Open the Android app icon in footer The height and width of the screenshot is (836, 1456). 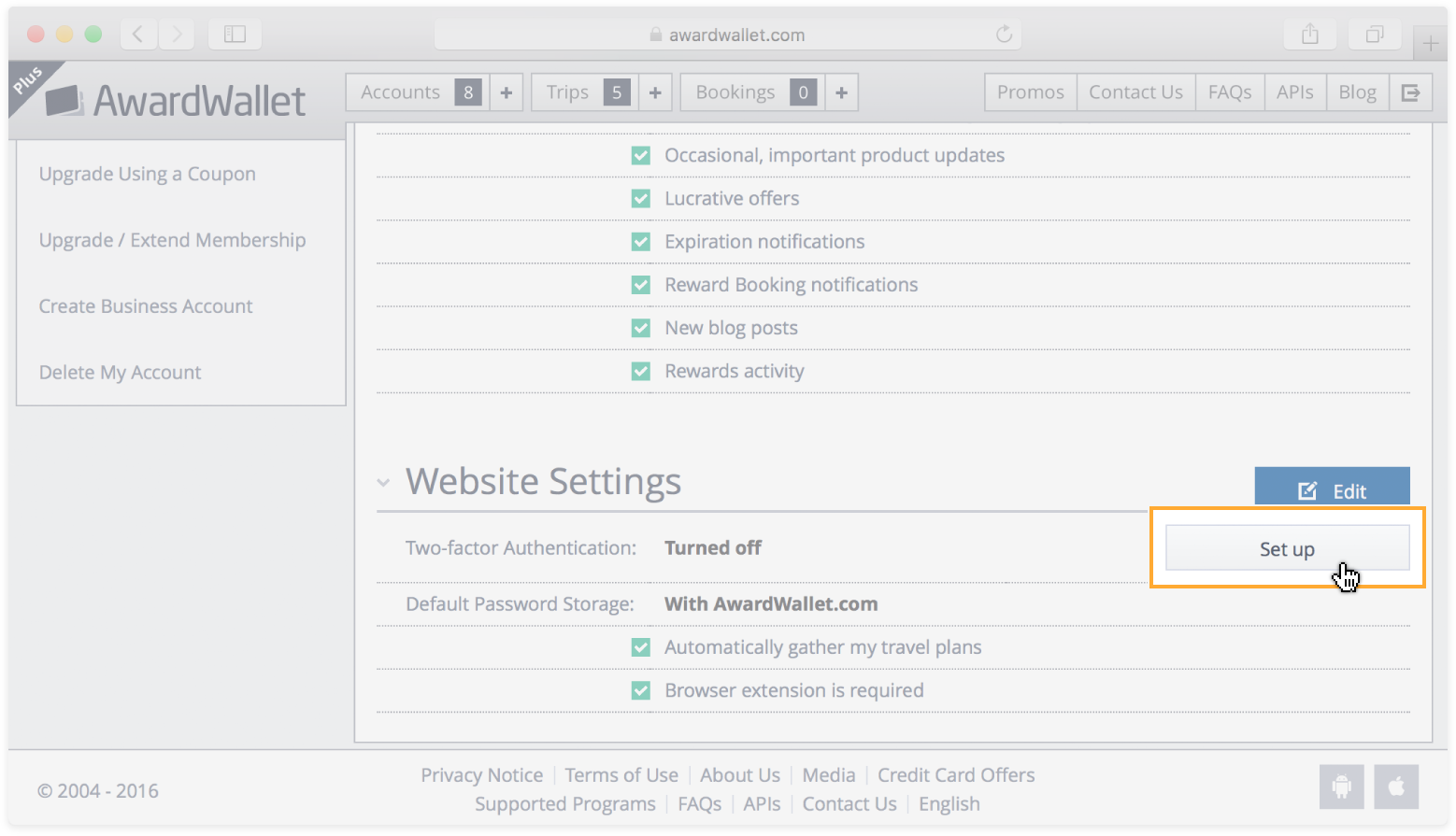pos(1341,786)
